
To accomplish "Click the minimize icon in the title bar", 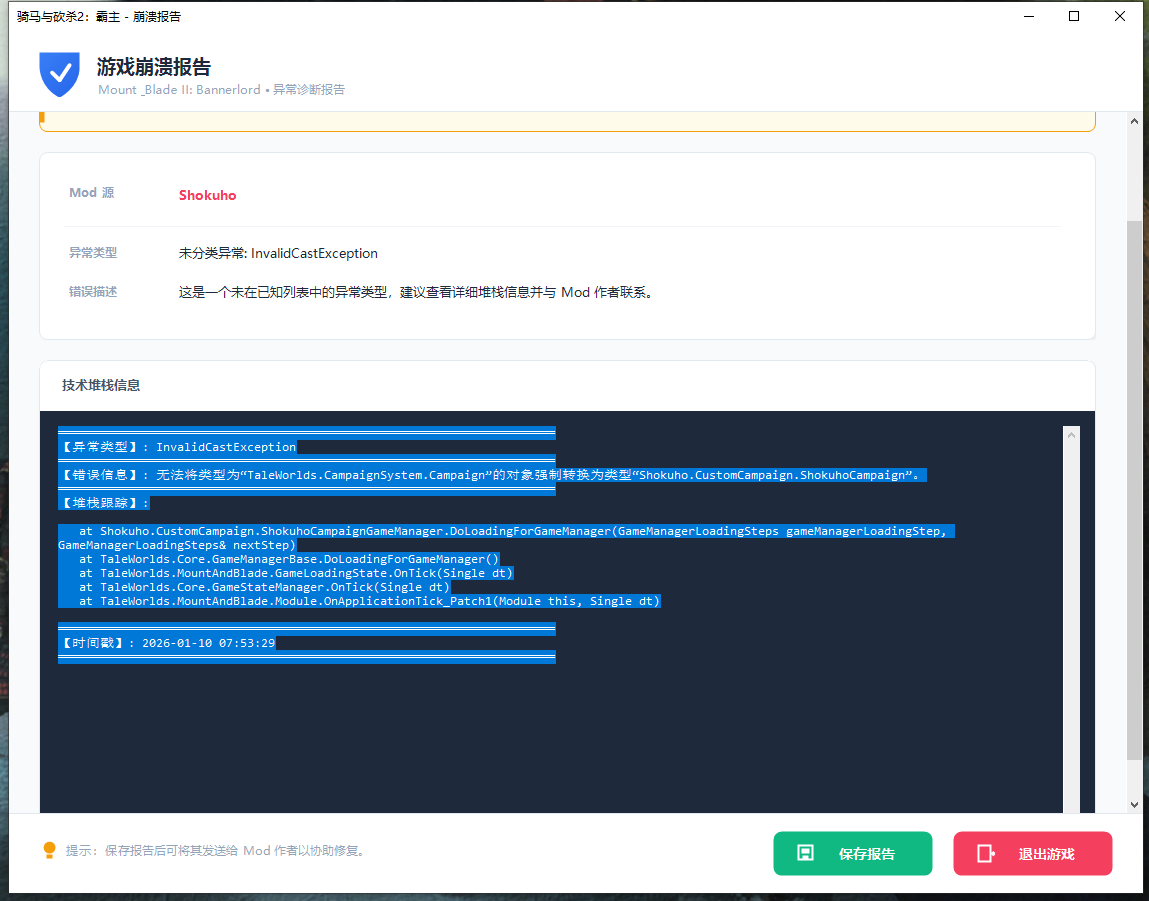I will coord(1028,16).
